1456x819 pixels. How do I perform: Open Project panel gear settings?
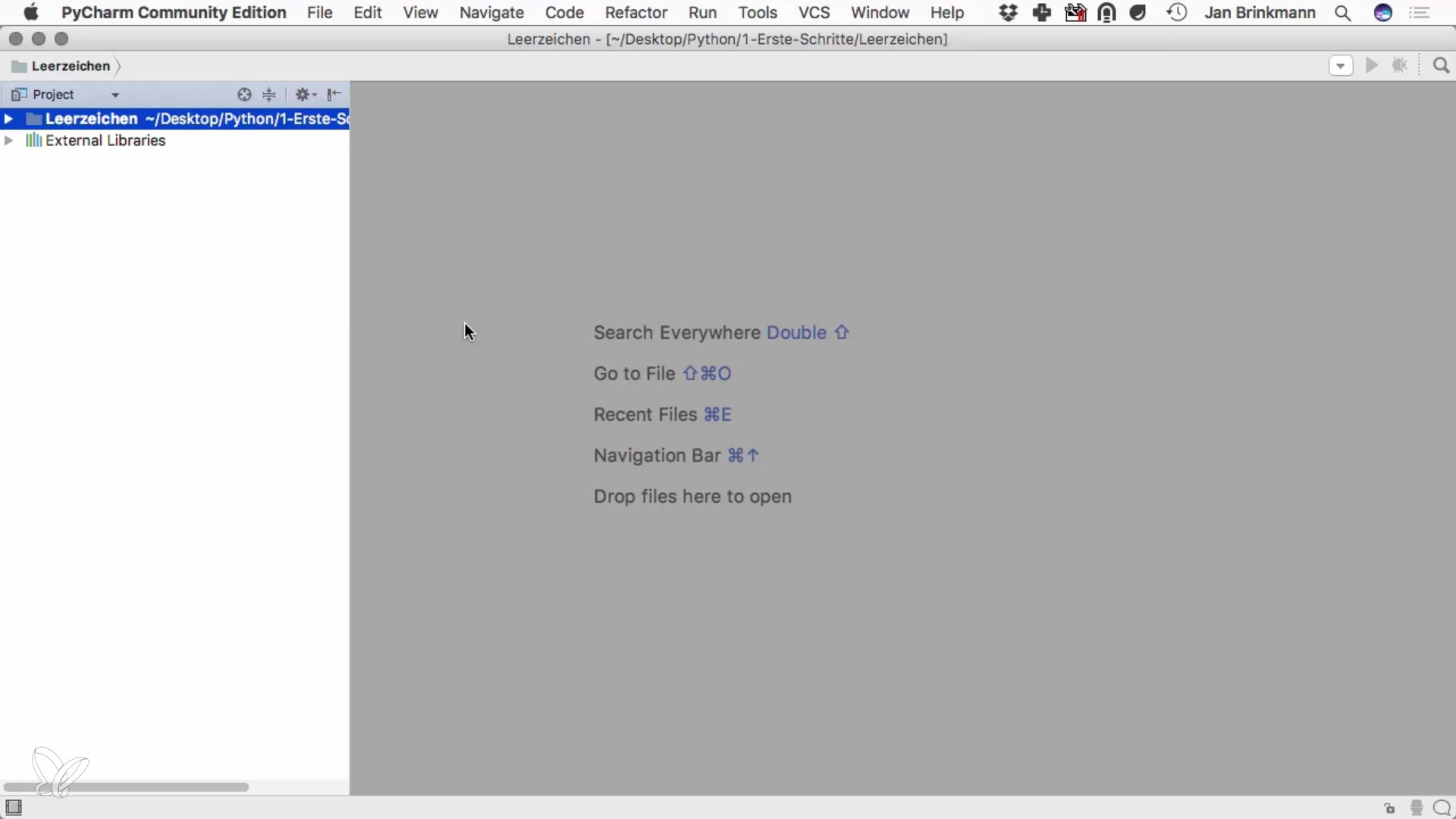point(305,95)
